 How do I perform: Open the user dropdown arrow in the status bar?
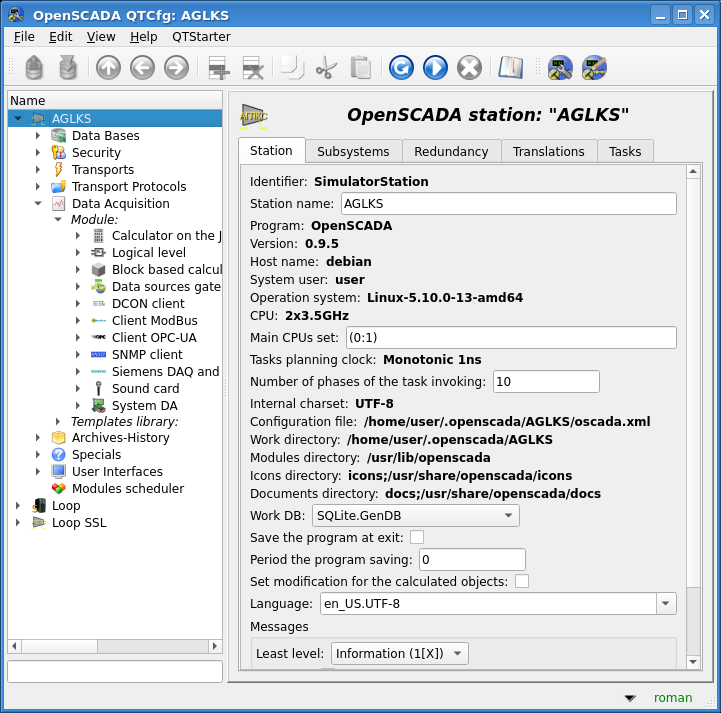pyautogui.click(x=630, y=698)
